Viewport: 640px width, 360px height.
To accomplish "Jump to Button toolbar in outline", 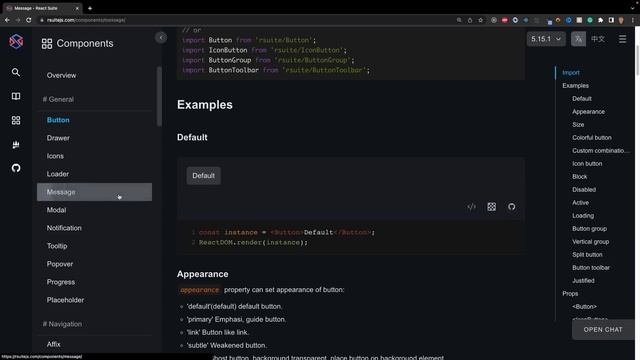I will 591,268.
